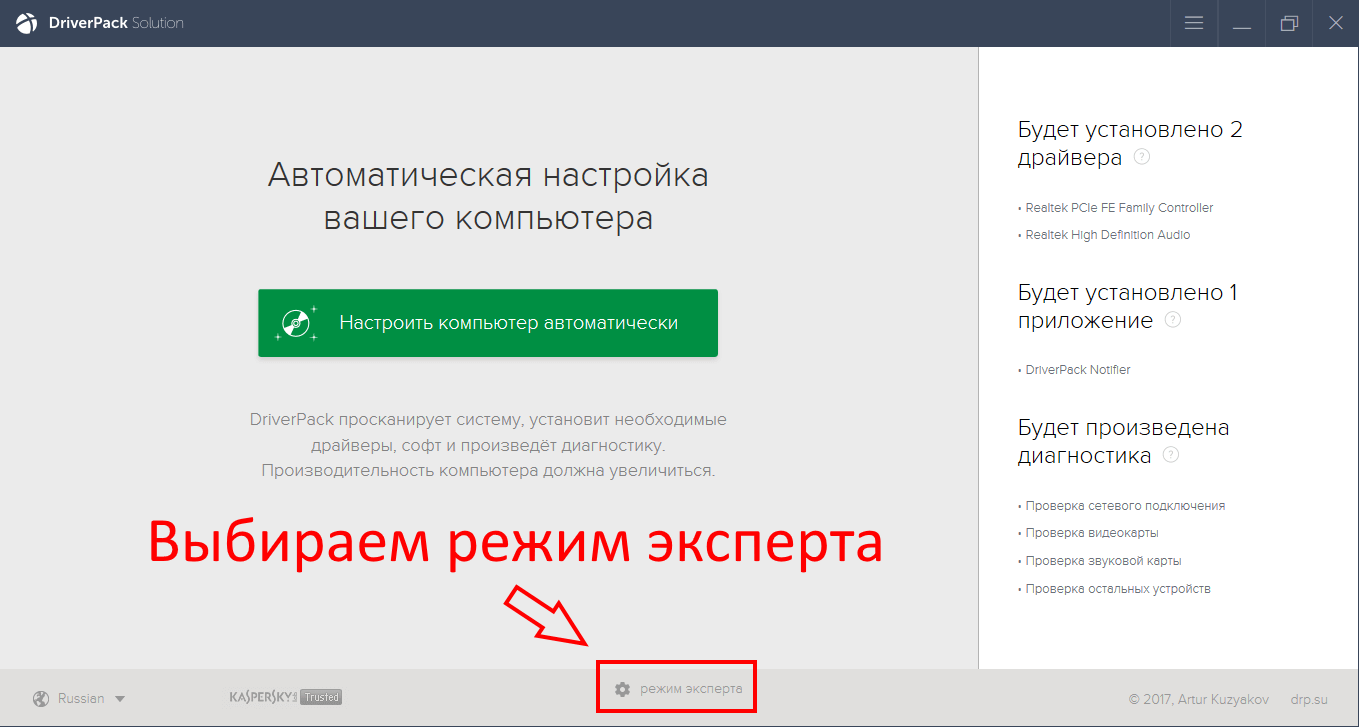
Task: Click the 'DriverPack Notifier' application item
Action: (x=1078, y=370)
